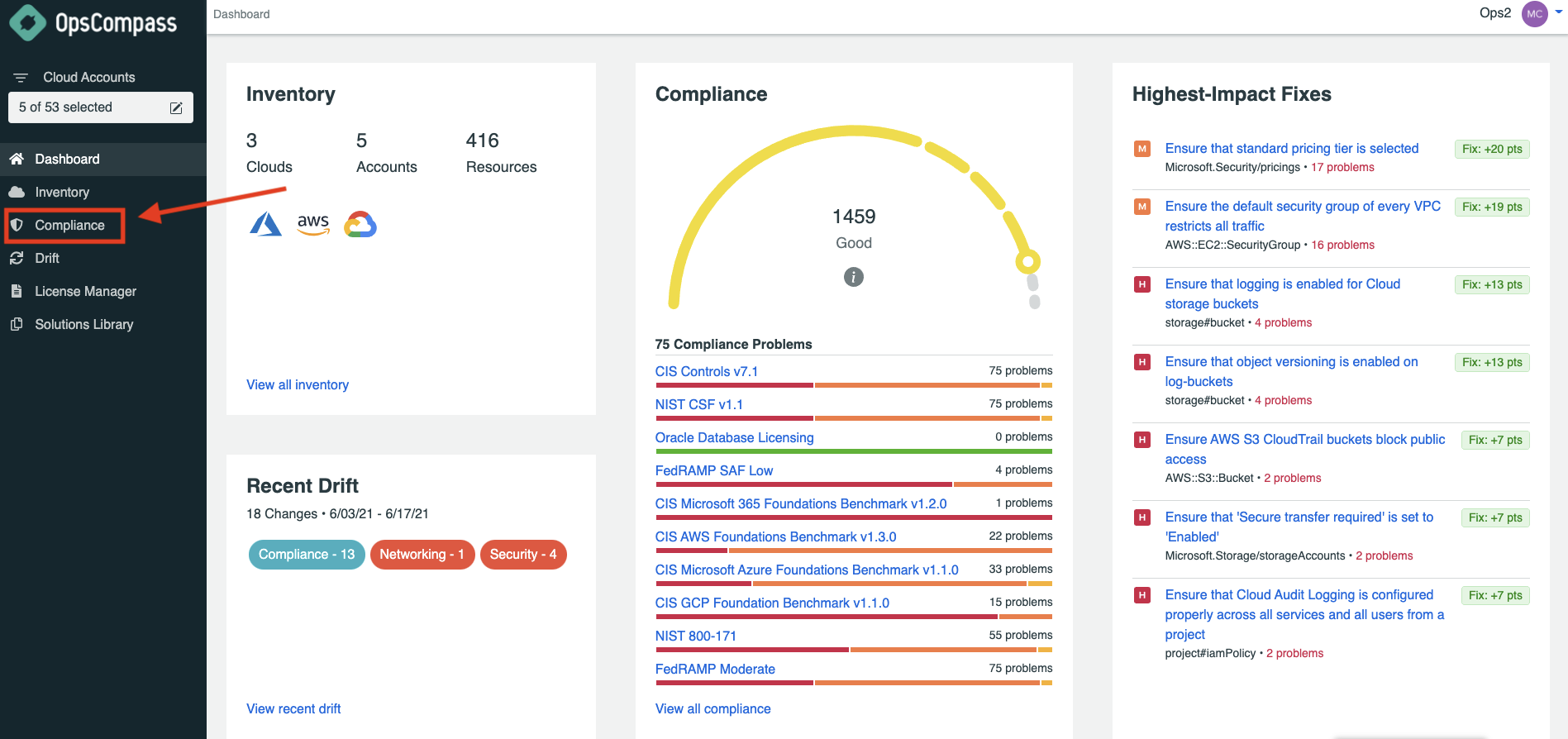Open Dashboard in the sidebar

click(103, 159)
